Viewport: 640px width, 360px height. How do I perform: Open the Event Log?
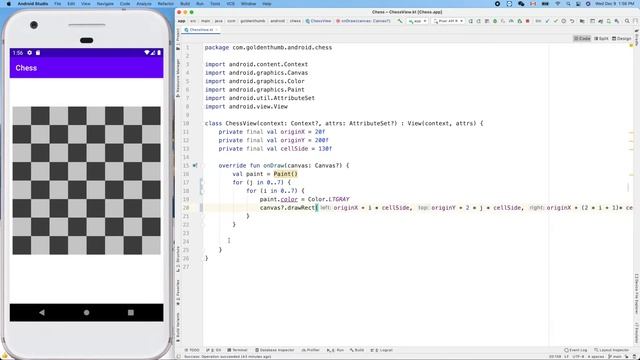pyautogui.click(x=576, y=350)
